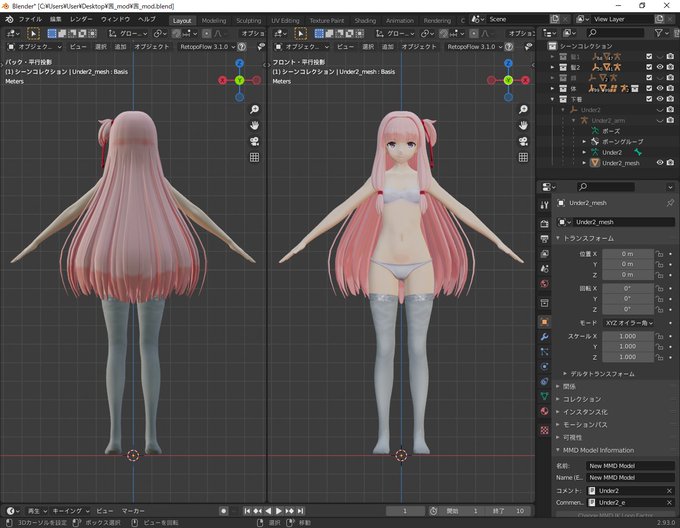
Task: Open 再生 playback menu in timeline
Action: (x=37, y=511)
